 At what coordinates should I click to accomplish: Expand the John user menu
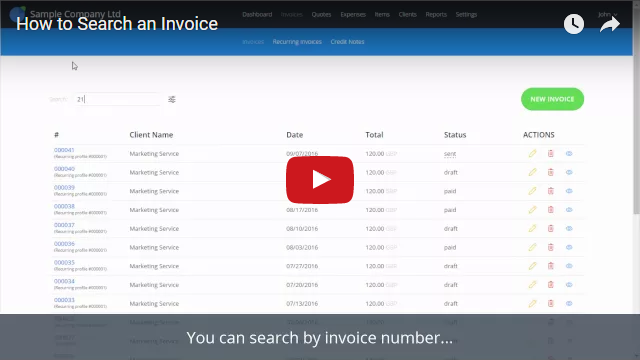pyautogui.click(x=607, y=14)
